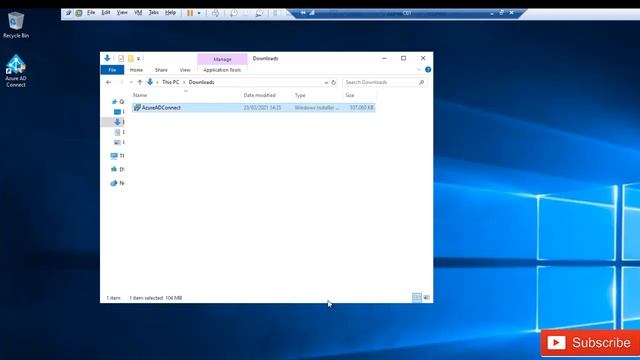Viewport: 640px width, 360px height.
Task: Select Downloads arrow icon in navigation pane
Action: pos(118,122)
